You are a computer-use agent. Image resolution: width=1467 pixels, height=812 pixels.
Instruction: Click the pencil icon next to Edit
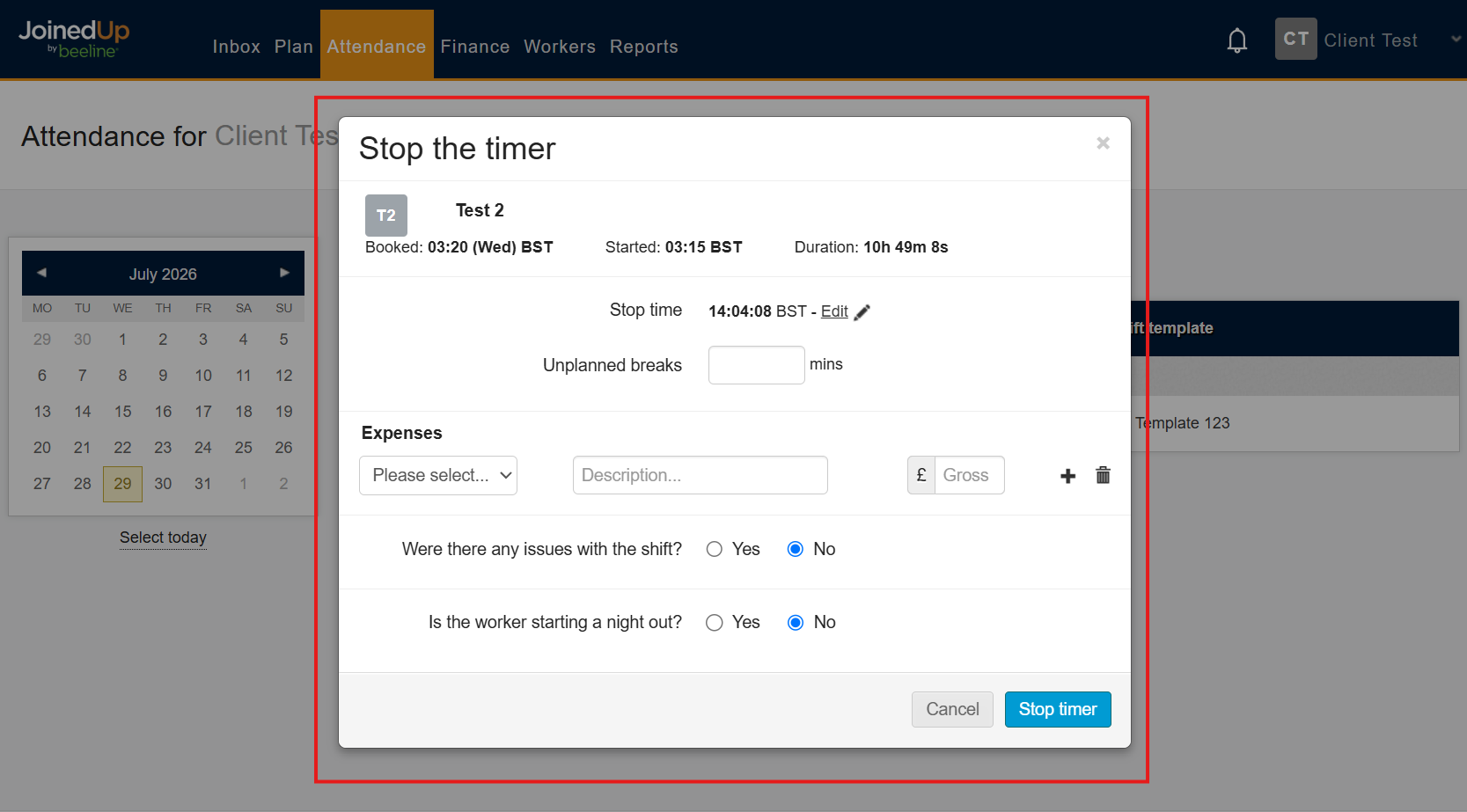tap(862, 312)
